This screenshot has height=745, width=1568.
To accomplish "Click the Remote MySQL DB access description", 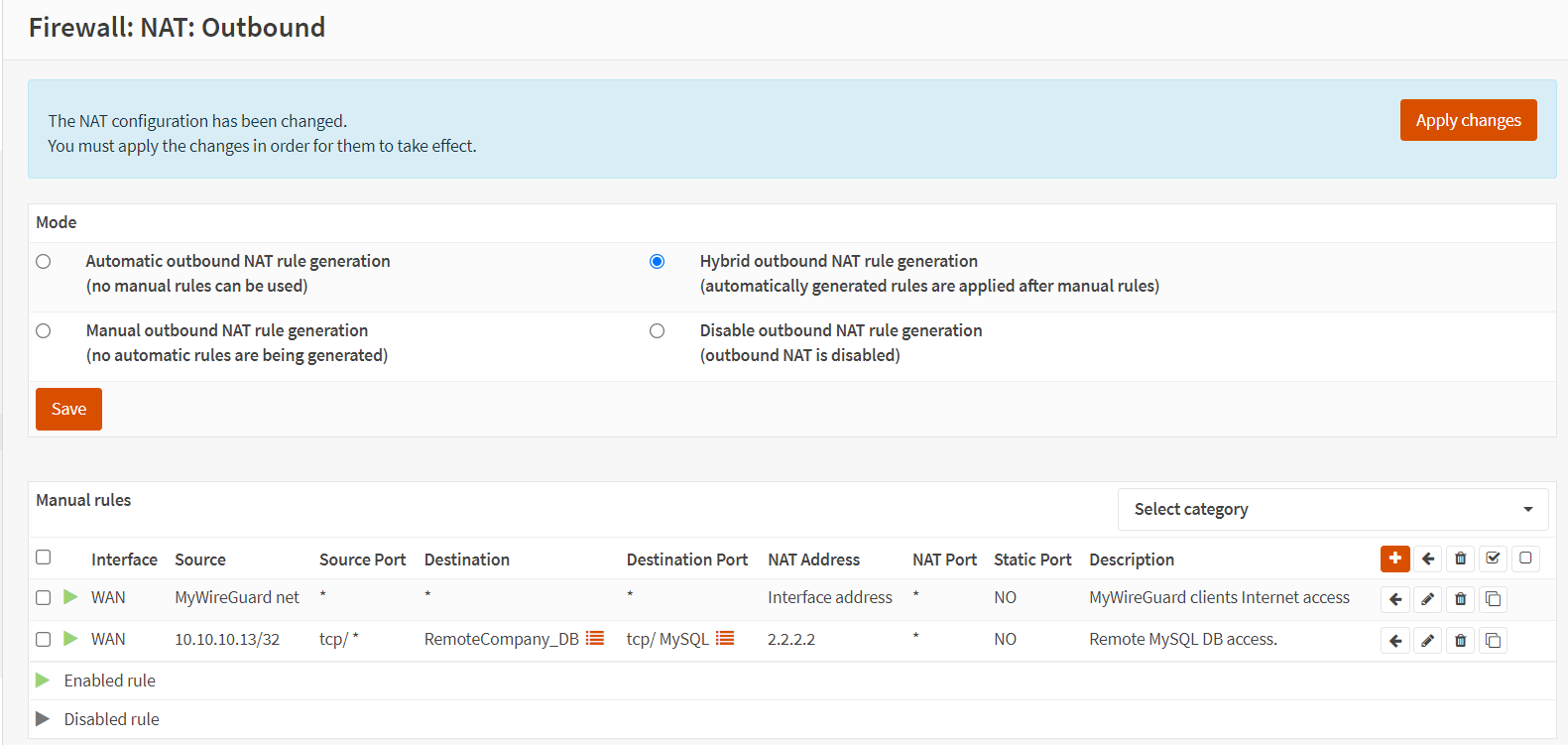I will coord(1183,639).
